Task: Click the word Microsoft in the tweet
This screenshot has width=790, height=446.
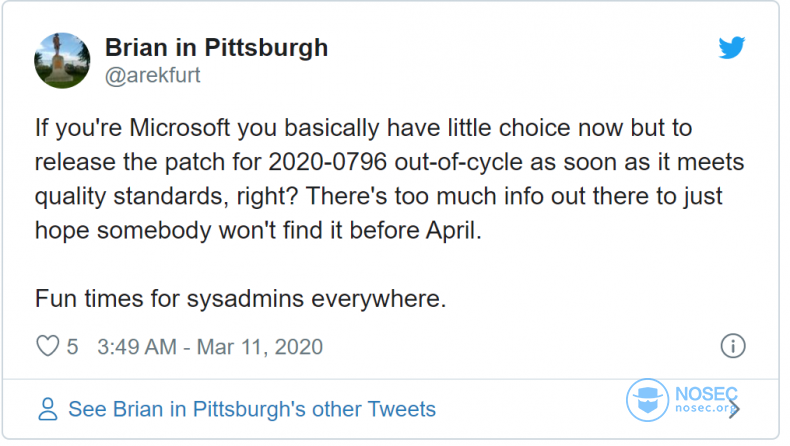Action: [180, 128]
